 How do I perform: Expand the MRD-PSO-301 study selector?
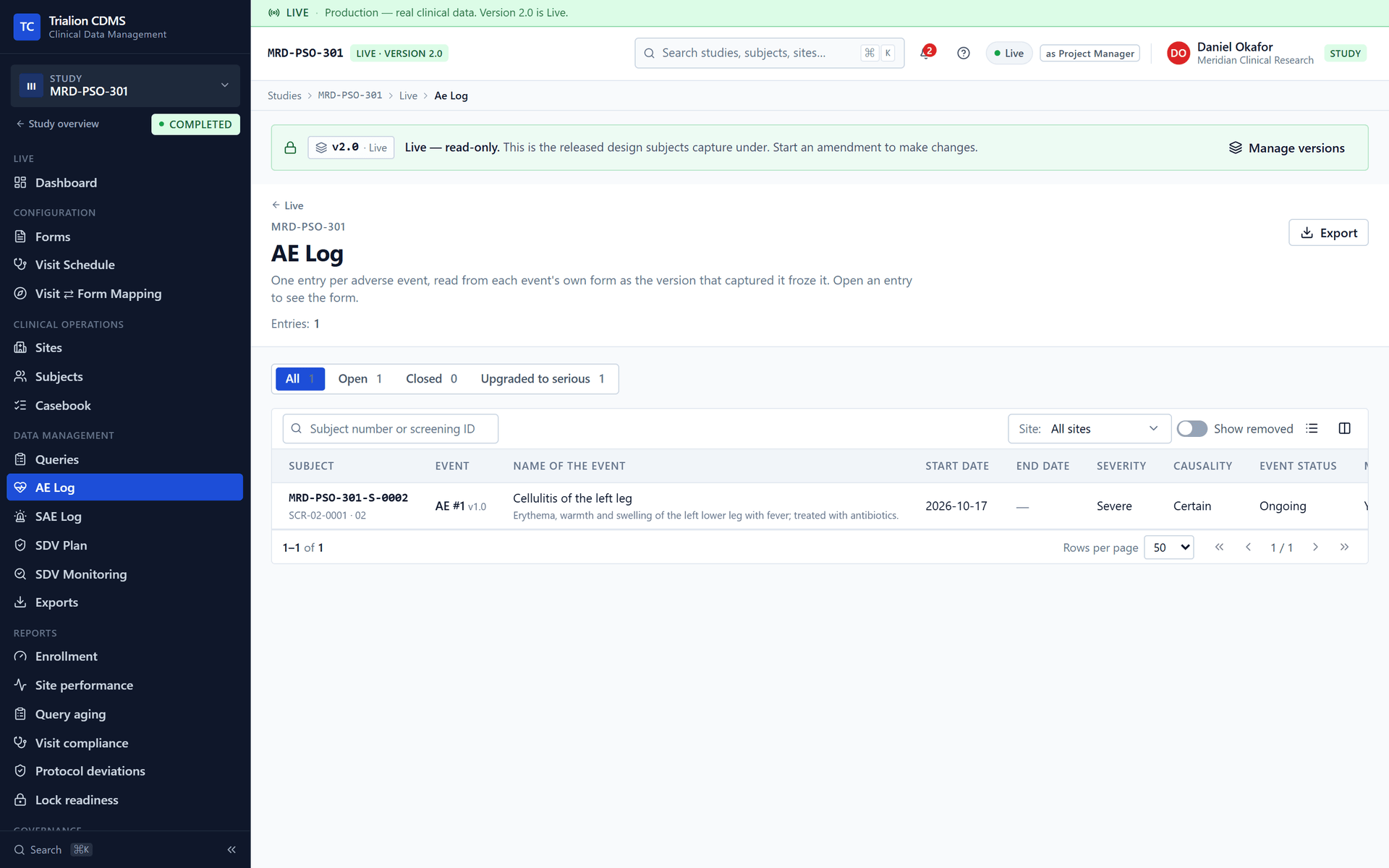(x=125, y=85)
